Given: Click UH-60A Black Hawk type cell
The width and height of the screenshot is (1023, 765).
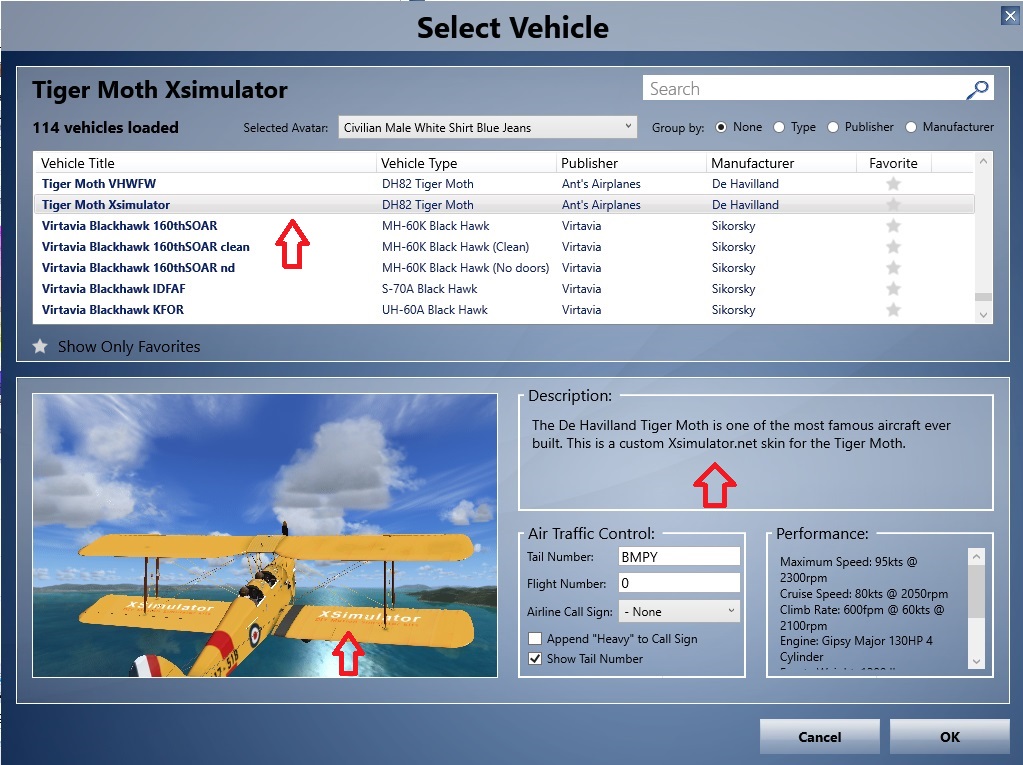Looking at the screenshot, I should (x=435, y=309).
